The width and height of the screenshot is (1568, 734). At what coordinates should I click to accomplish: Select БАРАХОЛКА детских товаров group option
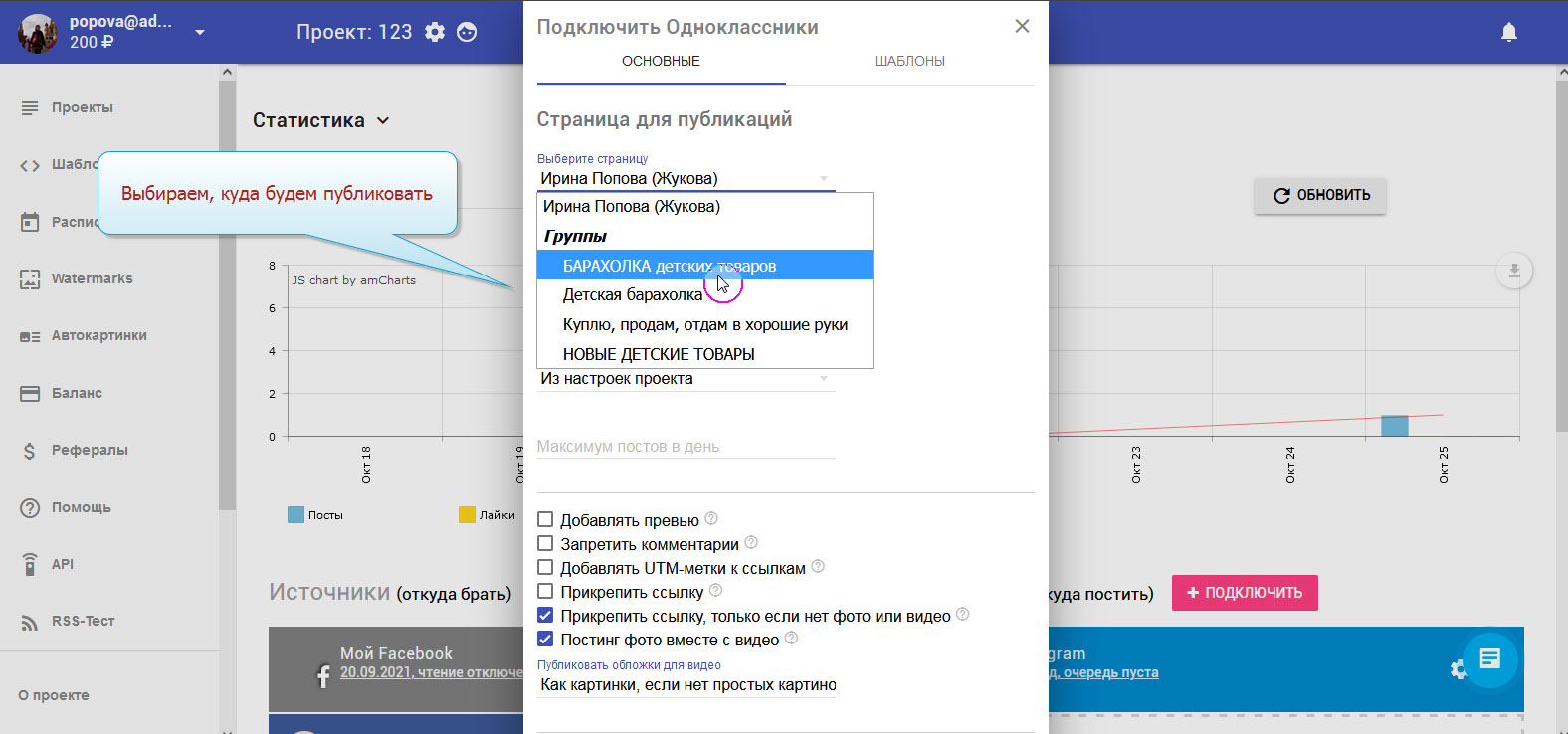coord(669,266)
